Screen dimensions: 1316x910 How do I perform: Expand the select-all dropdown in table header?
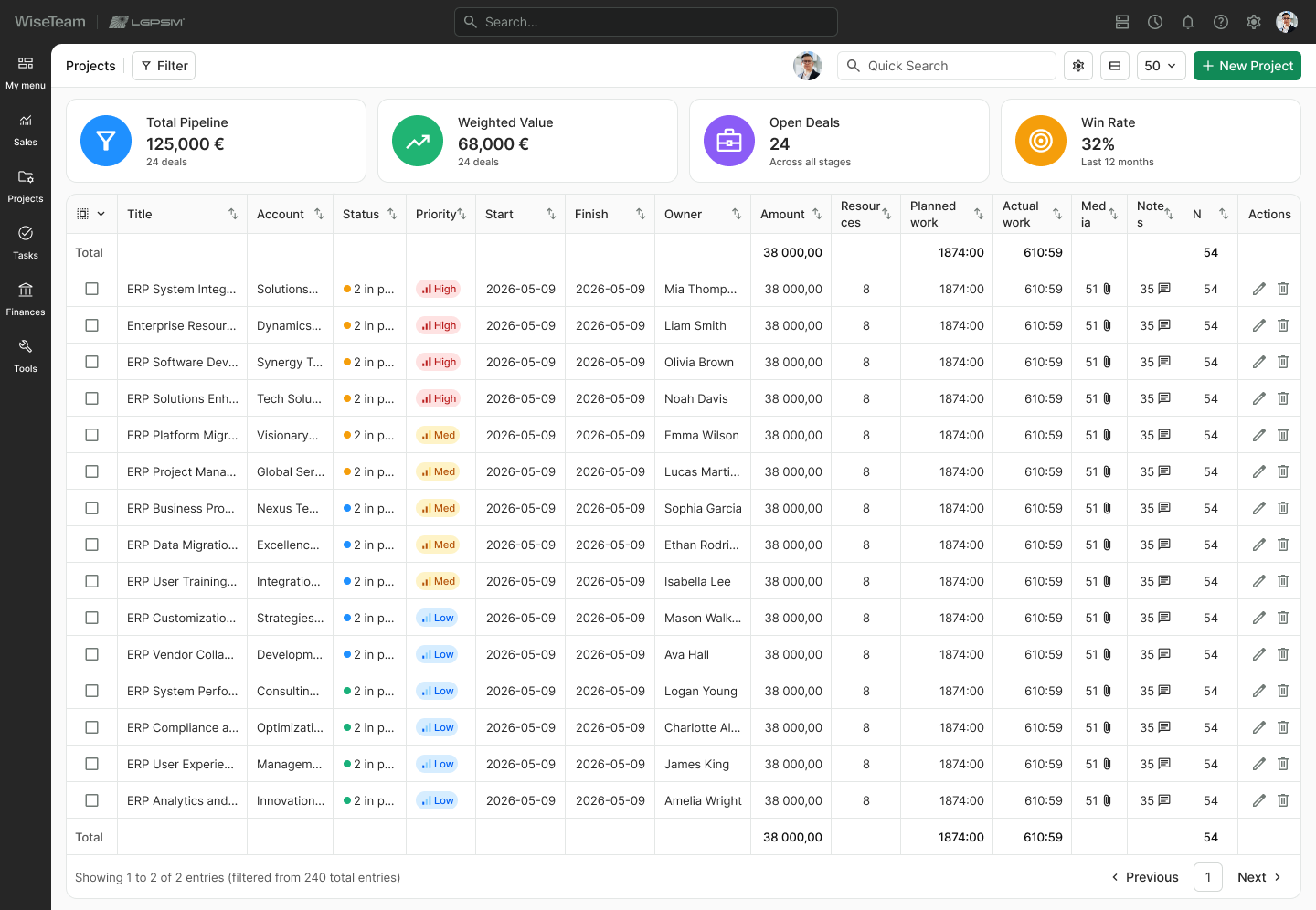click(x=101, y=214)
